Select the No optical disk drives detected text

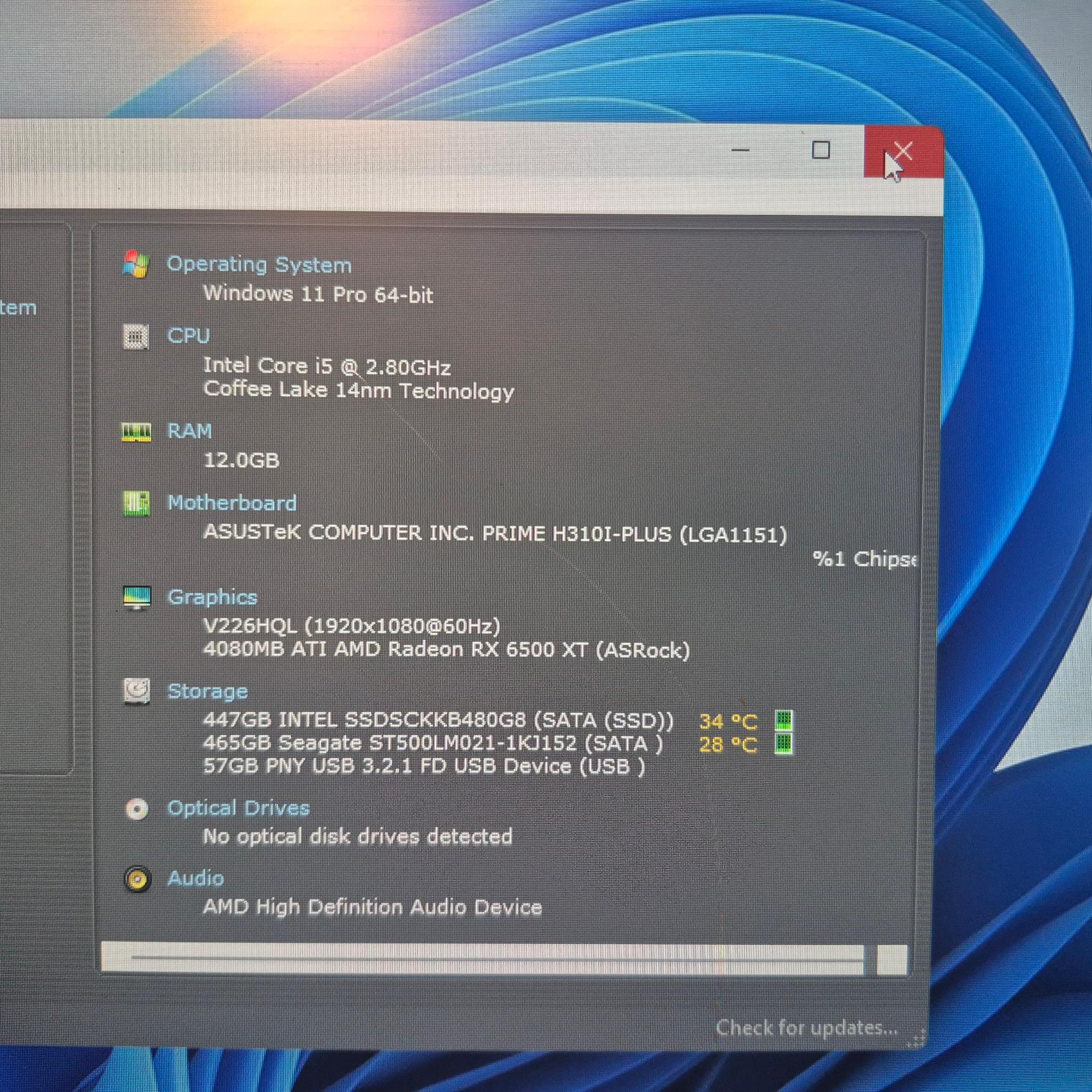pyautogui.click(x=358, y=837)
